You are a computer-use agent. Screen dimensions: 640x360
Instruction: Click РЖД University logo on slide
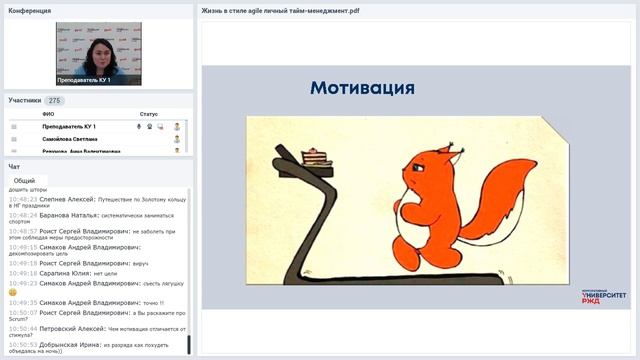pyautogui.click(x=604, y=297)
